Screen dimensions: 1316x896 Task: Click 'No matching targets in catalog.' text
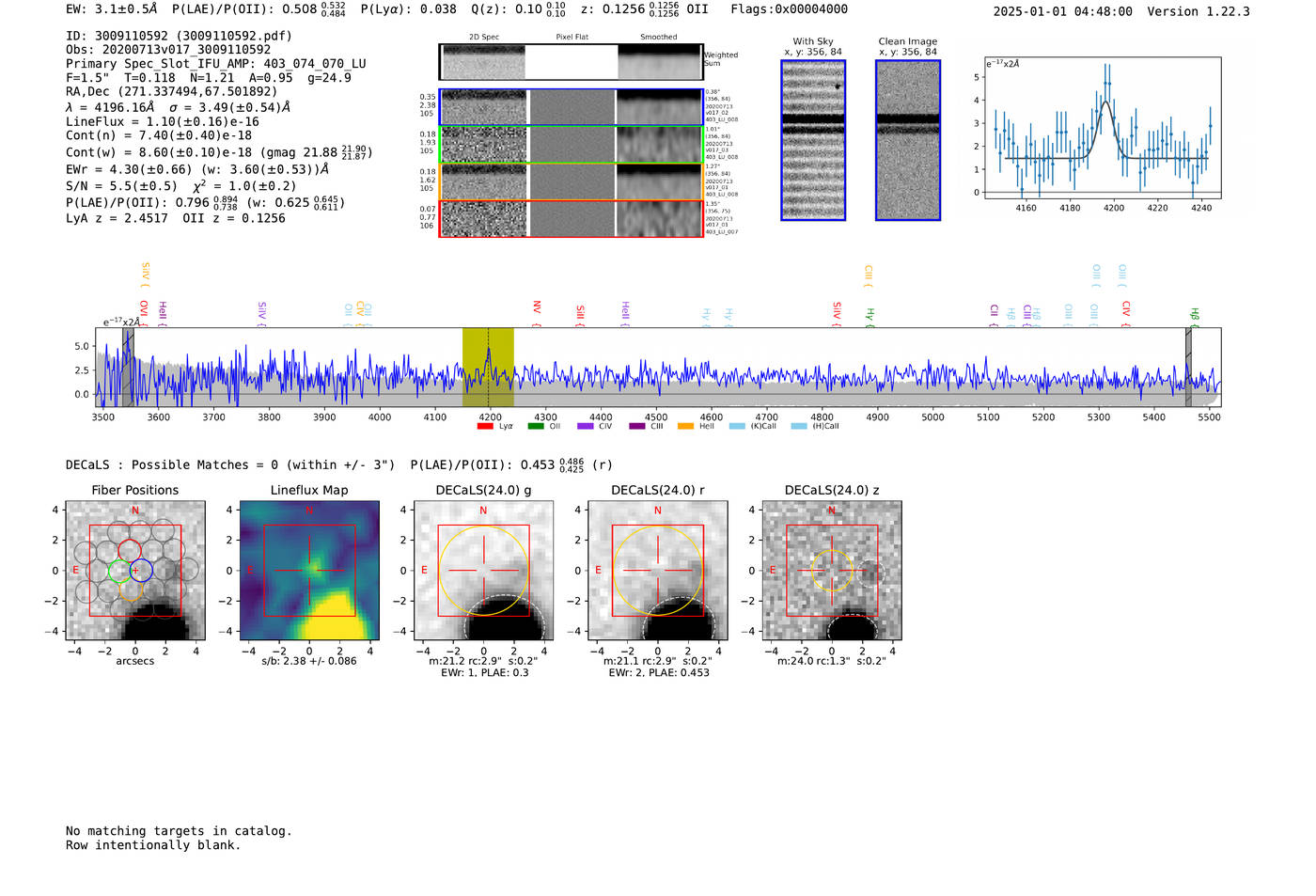click(x=179, y=831)
